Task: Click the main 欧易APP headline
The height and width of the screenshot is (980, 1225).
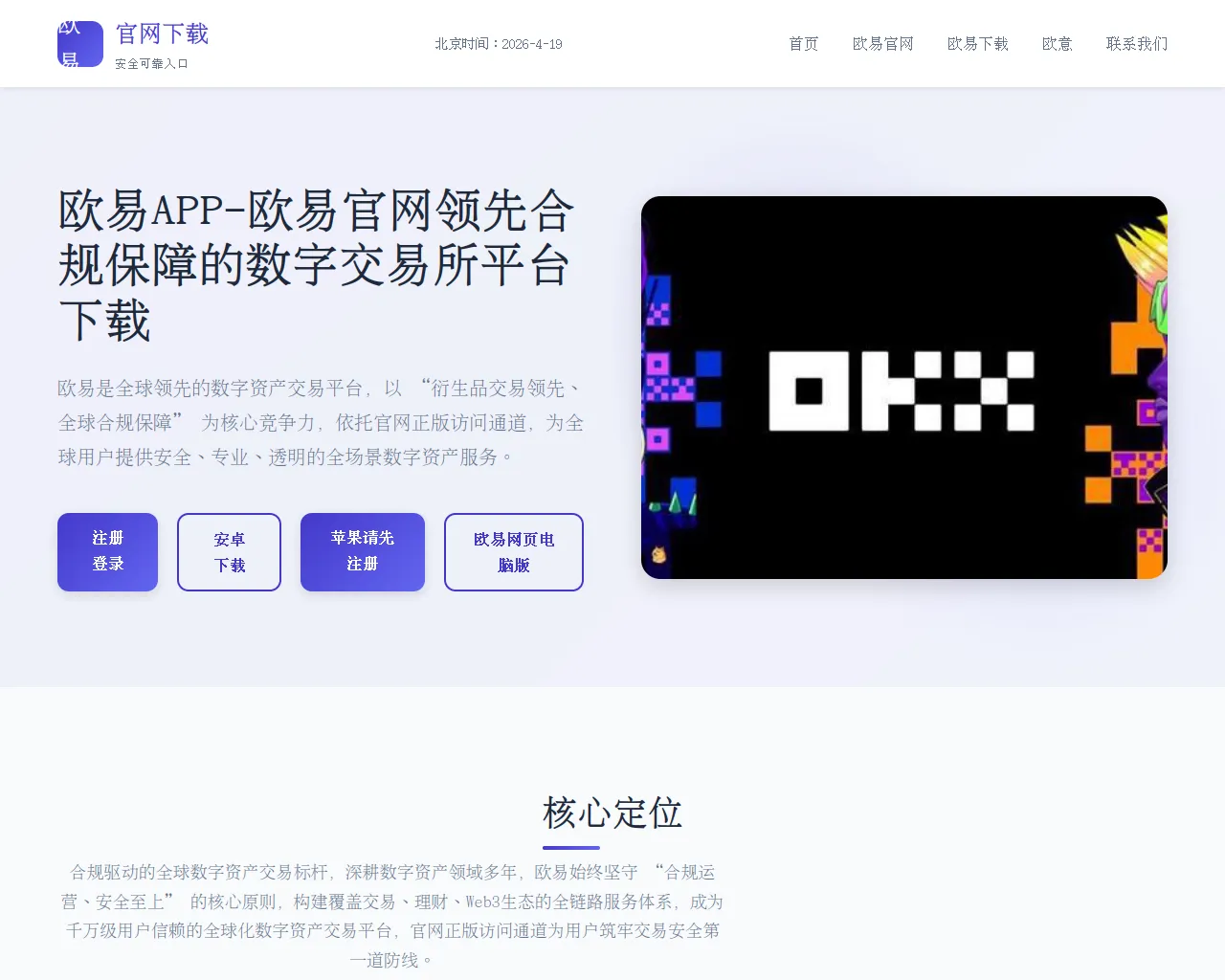Action: pyautogui.click(x=318, y=265)
